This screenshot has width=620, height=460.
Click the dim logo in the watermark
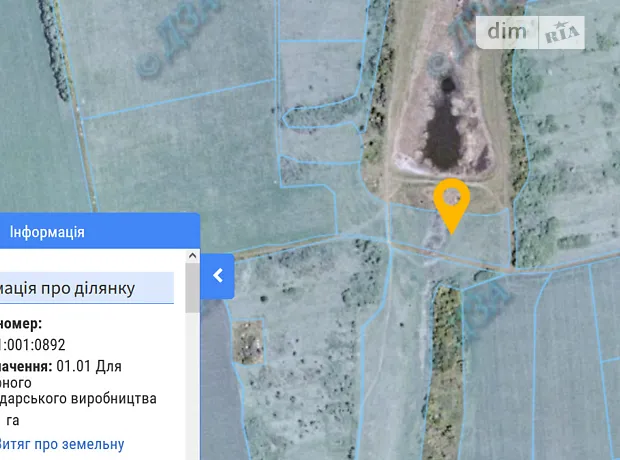click(x=507, y=32)
